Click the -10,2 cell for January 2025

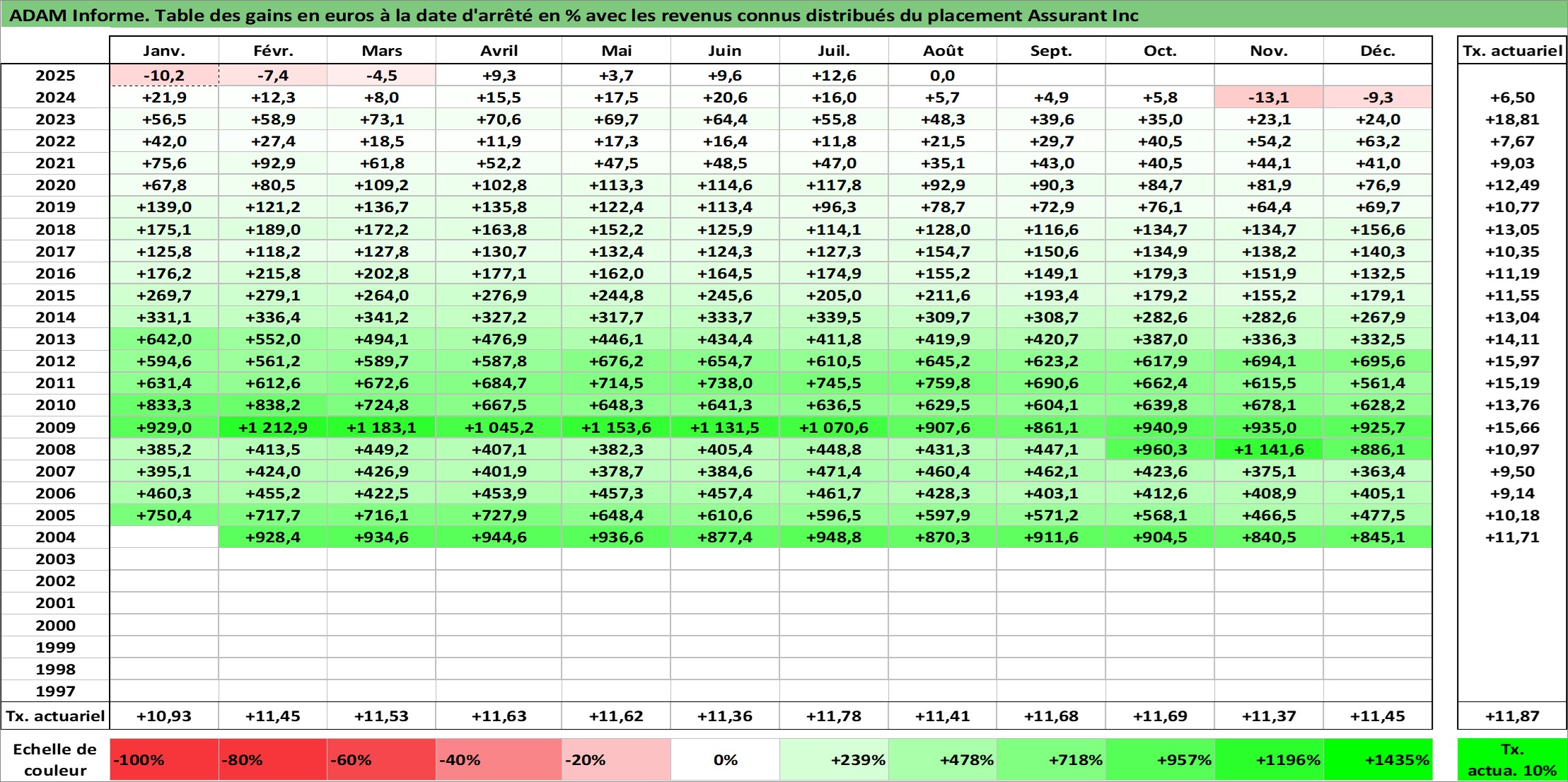click(164, 75)
